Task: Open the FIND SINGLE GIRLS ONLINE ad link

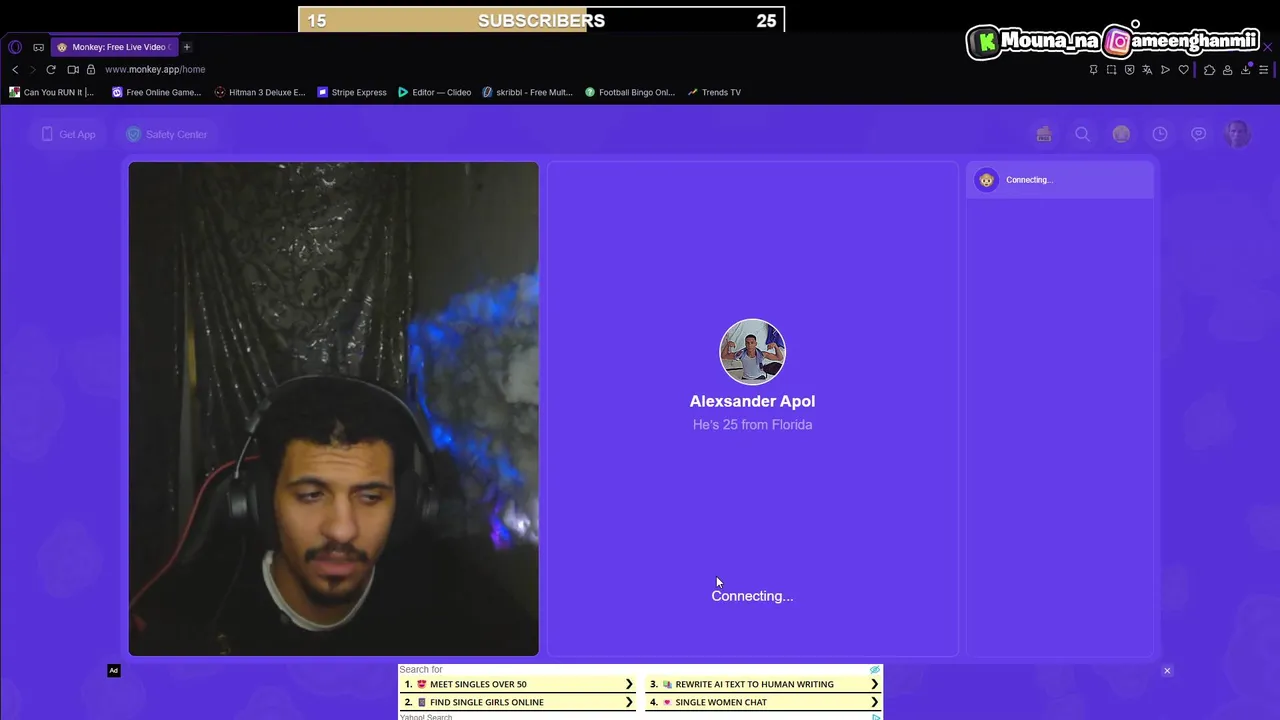Action: click(x=518, y=702)
